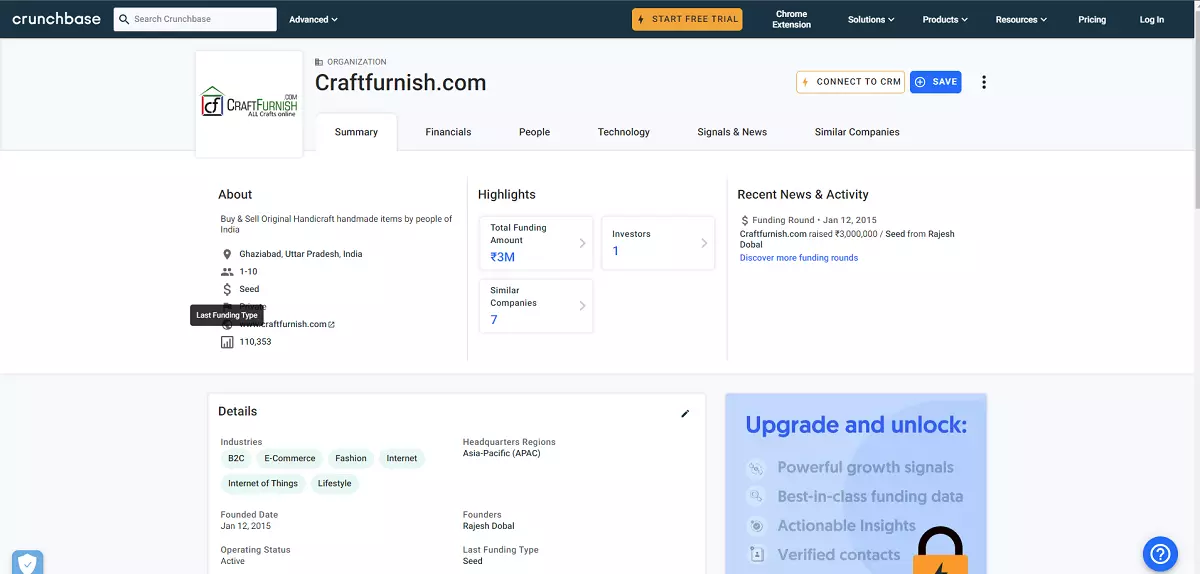
Task: Open the Pricing page
Action: 1092,20
